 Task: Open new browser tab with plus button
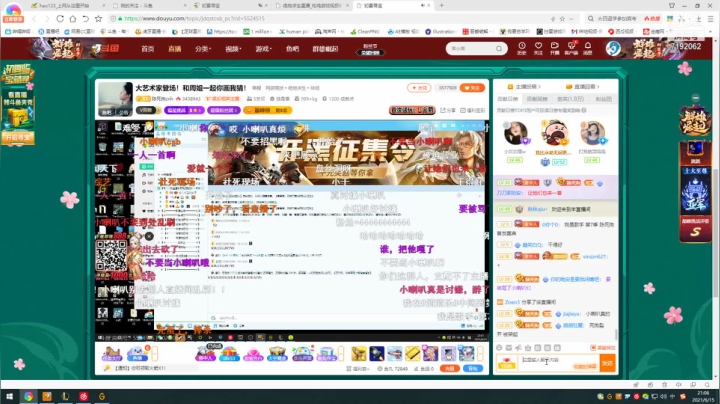click(442, 6)
